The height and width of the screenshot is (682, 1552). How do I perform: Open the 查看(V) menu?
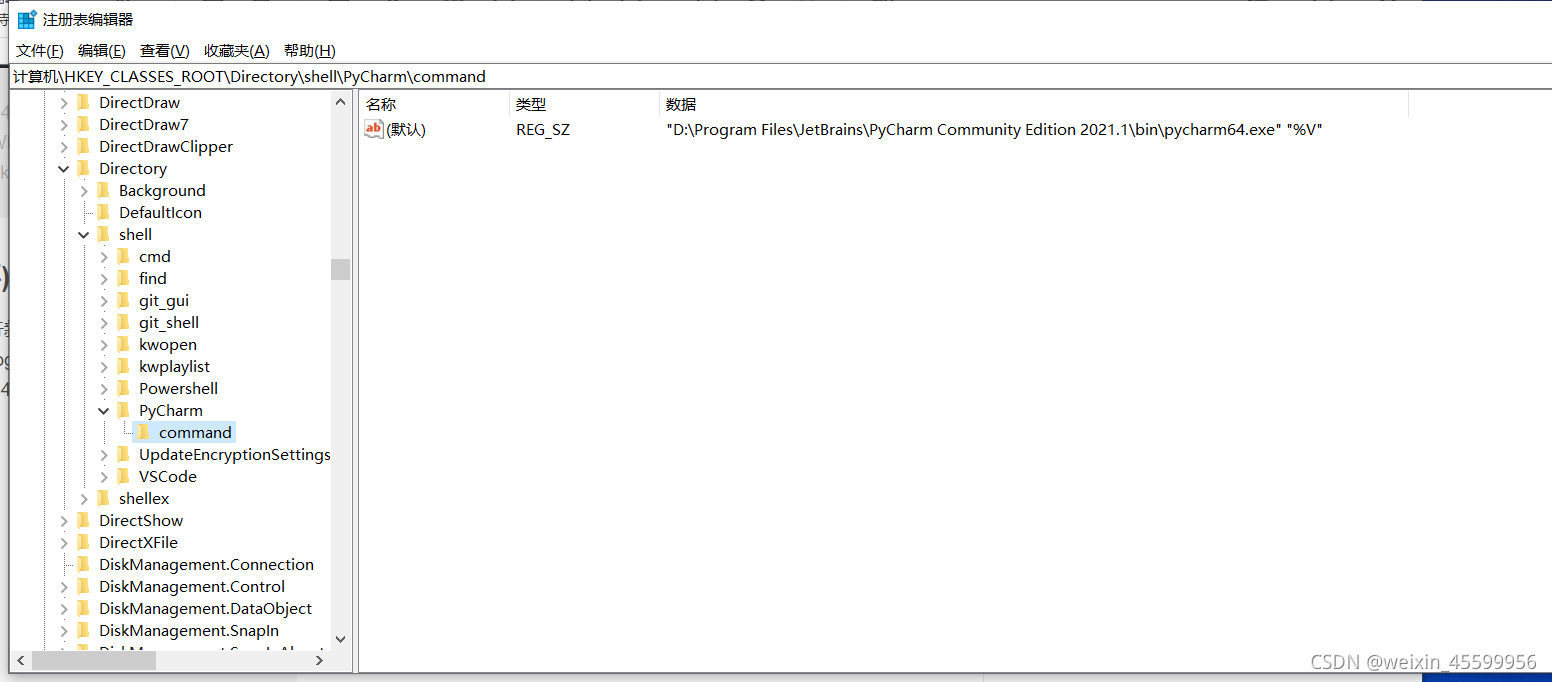point(165,51)
